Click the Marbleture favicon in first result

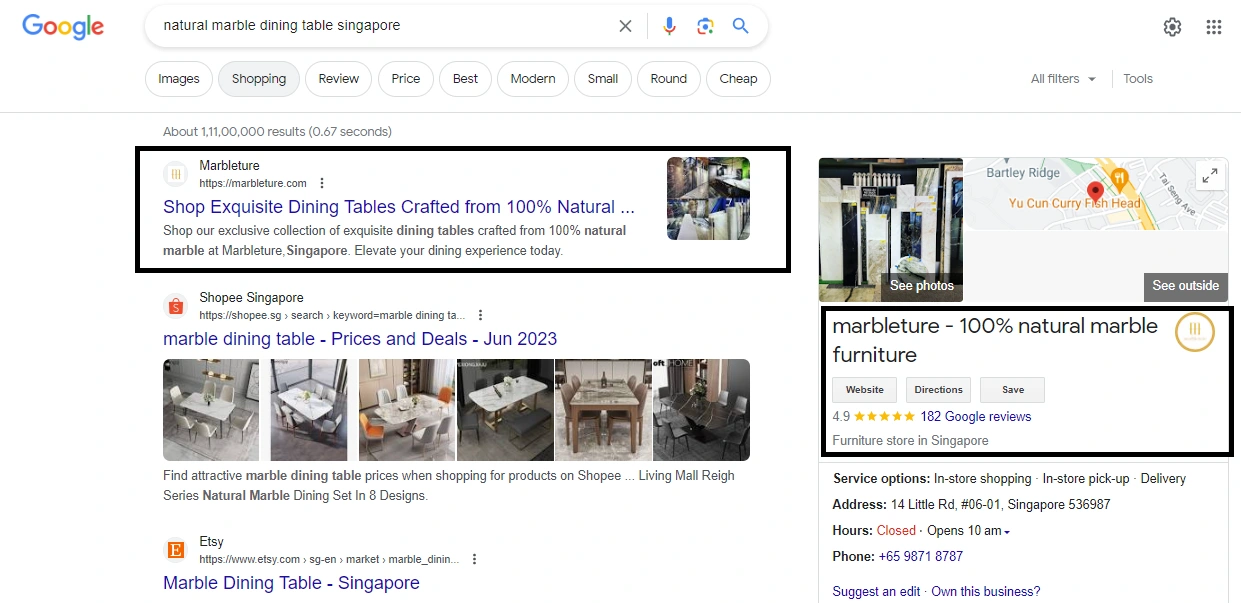coord(176,174)
